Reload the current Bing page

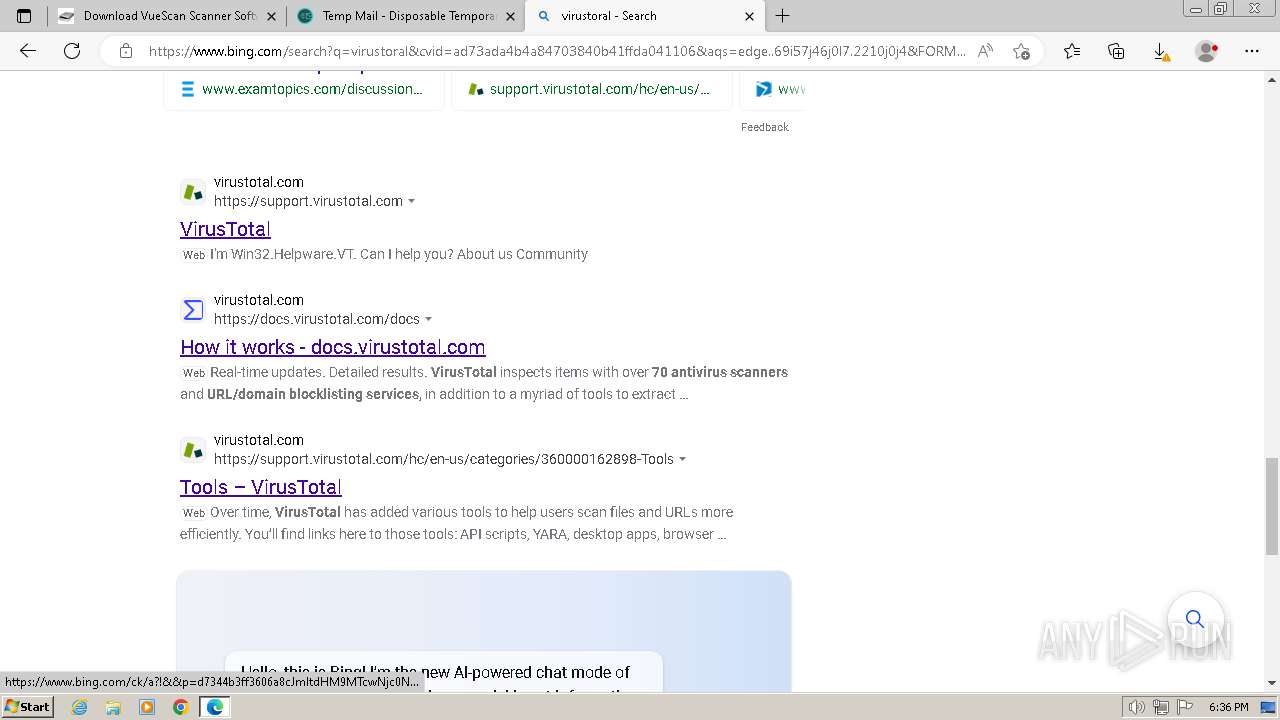[x=72, y=51]
